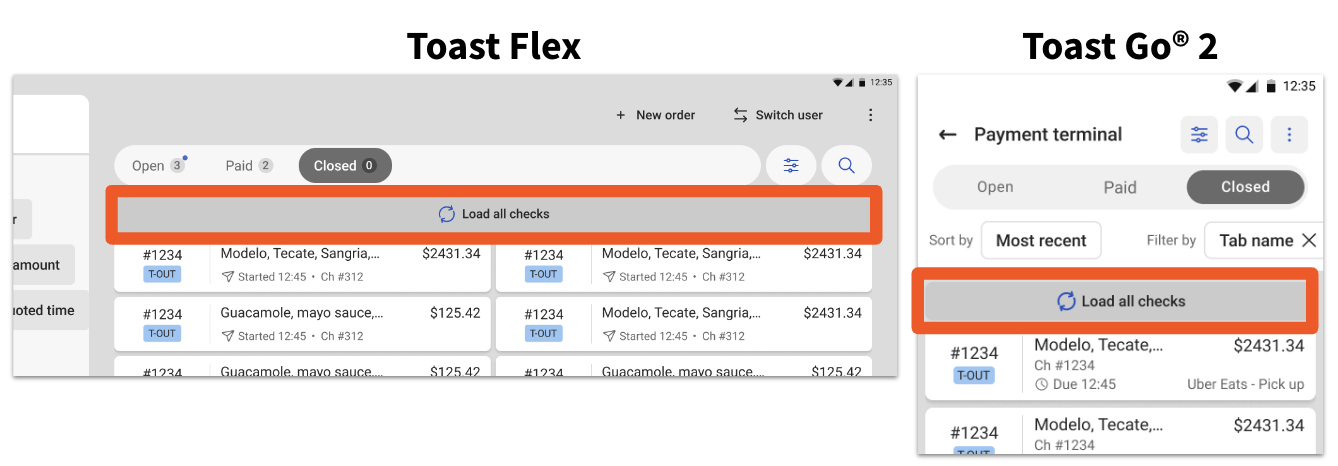Open search in Toast Flex panel
Viewport: 1338px width, 466px height.
pyautogui.click(x=846, y=166)
